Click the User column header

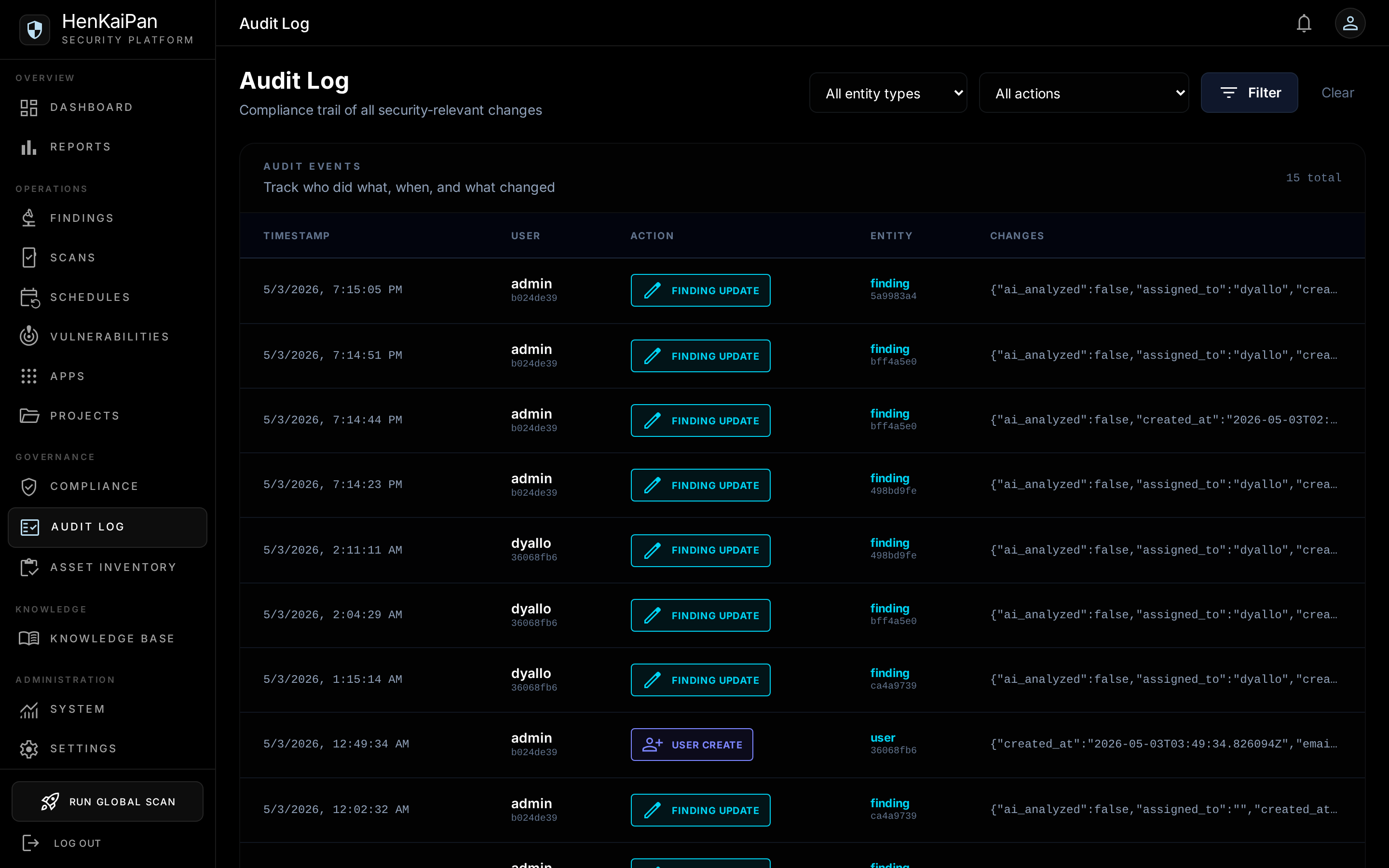coord(525,236)
